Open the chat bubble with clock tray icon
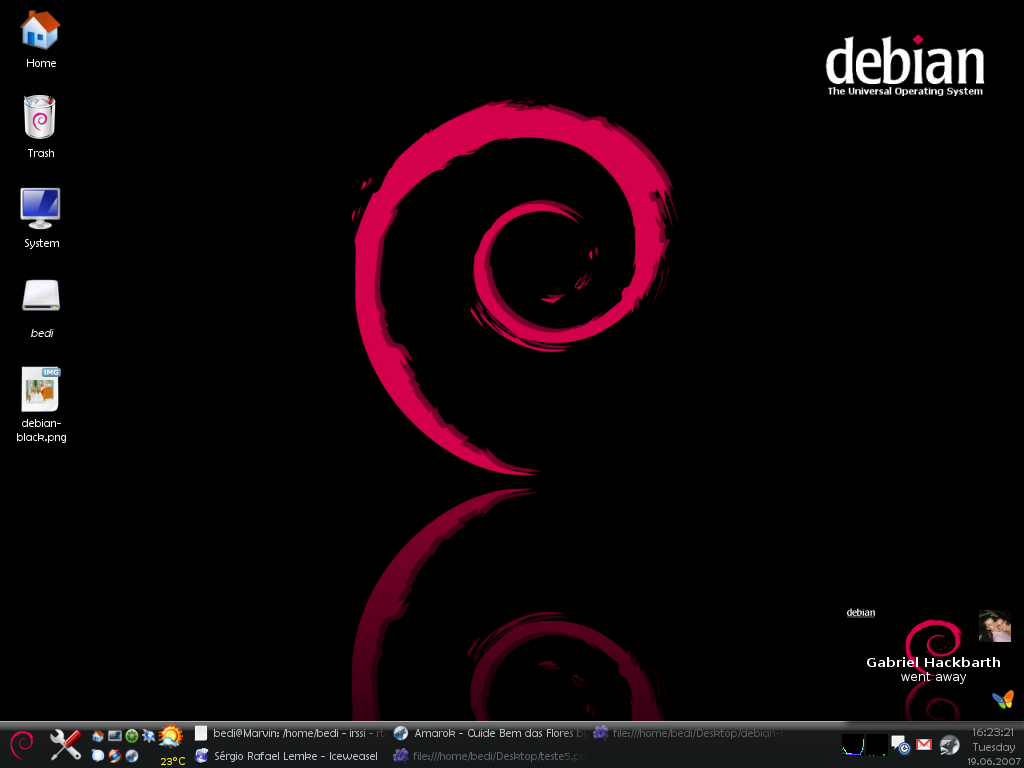1024x768 pixels. tap(901, 745)
